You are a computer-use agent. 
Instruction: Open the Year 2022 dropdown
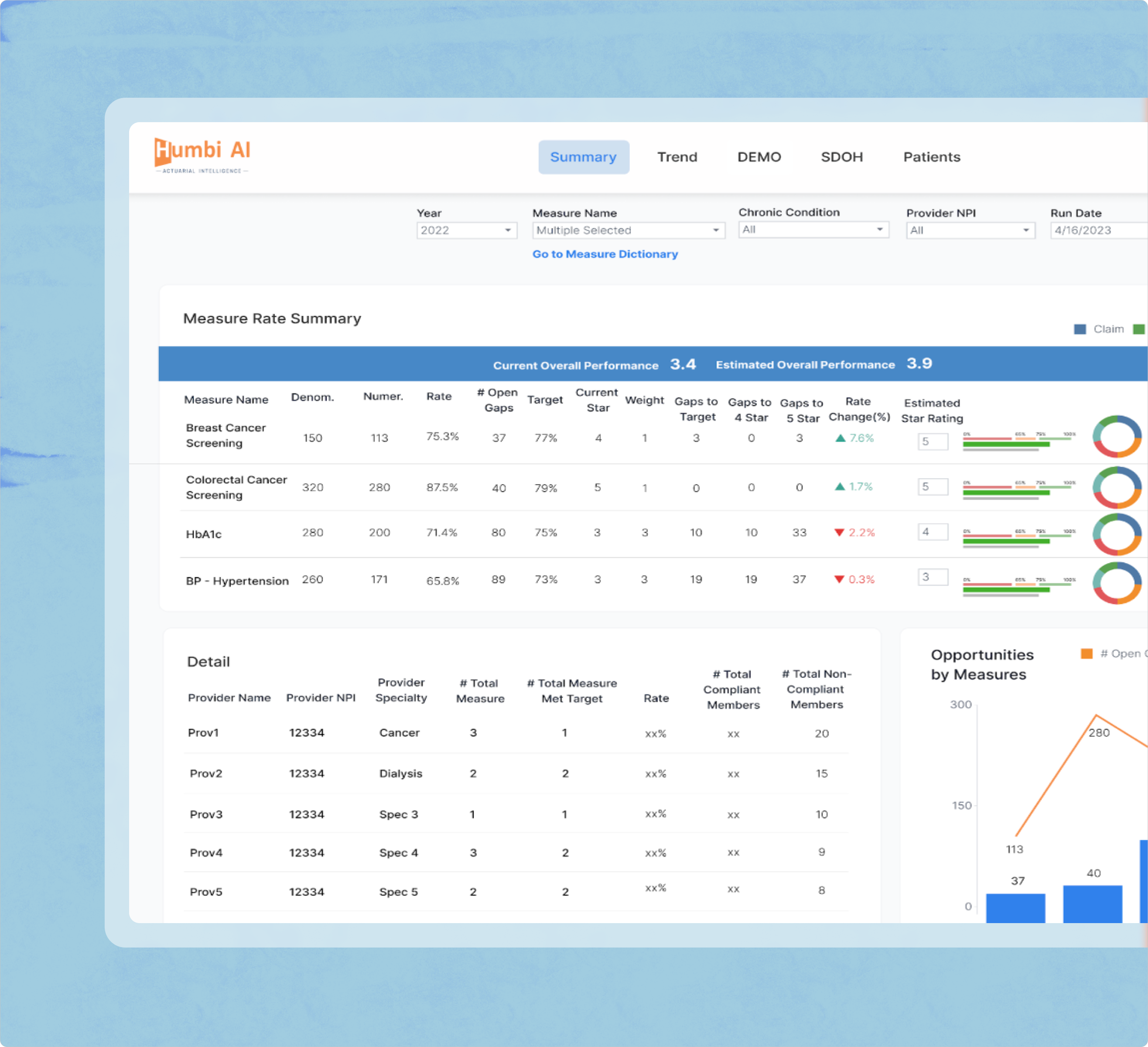coord(466,230)
